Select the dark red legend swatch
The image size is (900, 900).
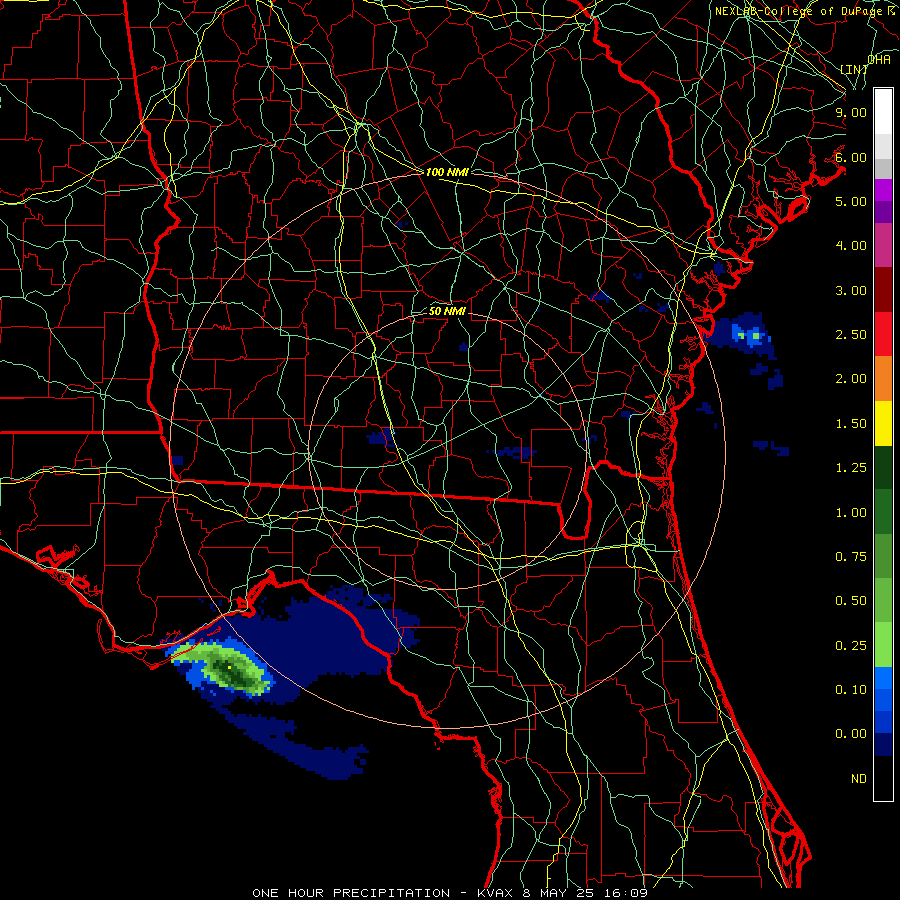883,290
